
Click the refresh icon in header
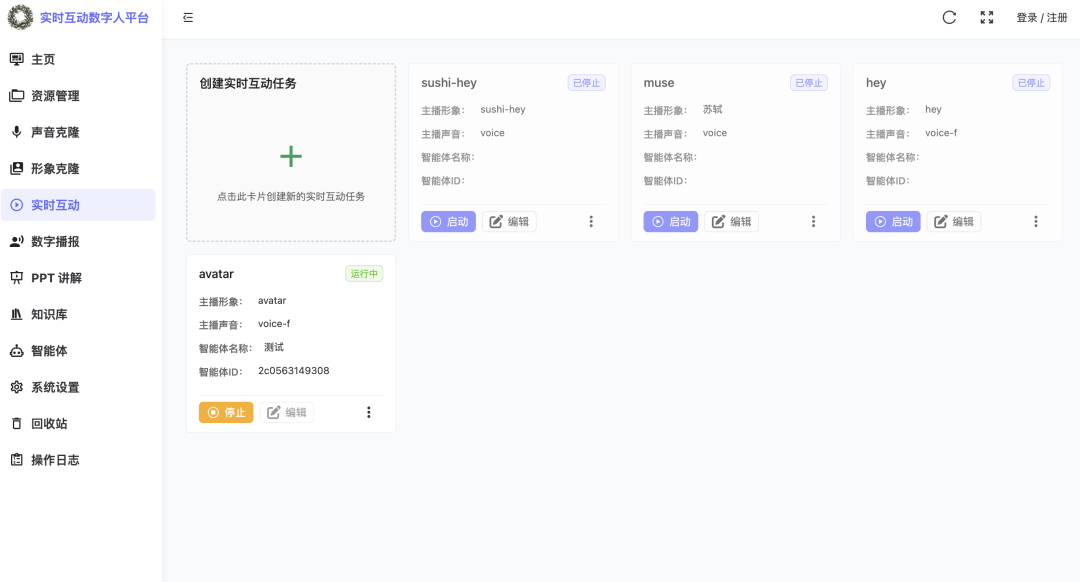point(949,18)
